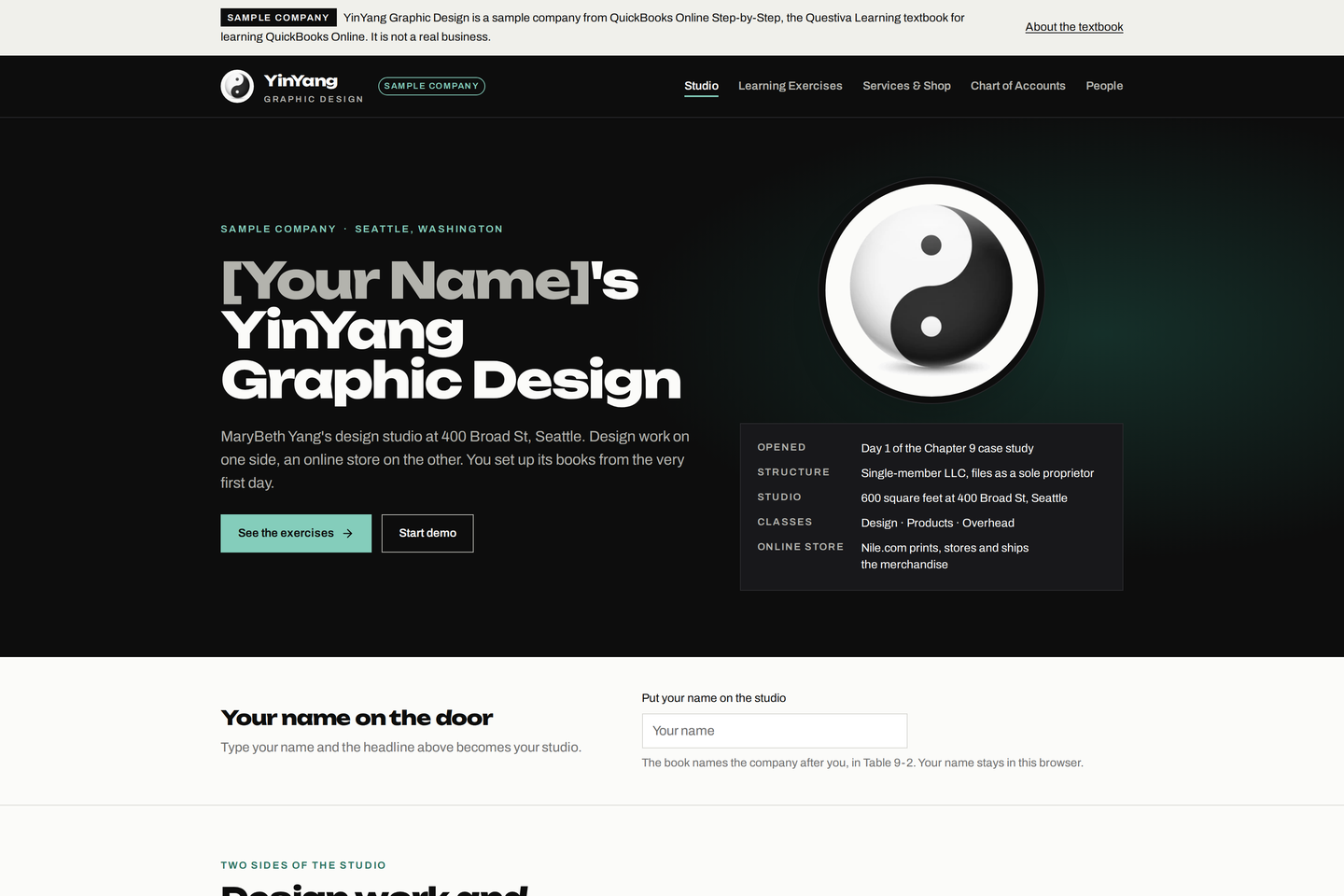1344x896 pixels.
Task: Click 'Single-member LLC, files as a sole proprietor'
Action: coord(977,473)
